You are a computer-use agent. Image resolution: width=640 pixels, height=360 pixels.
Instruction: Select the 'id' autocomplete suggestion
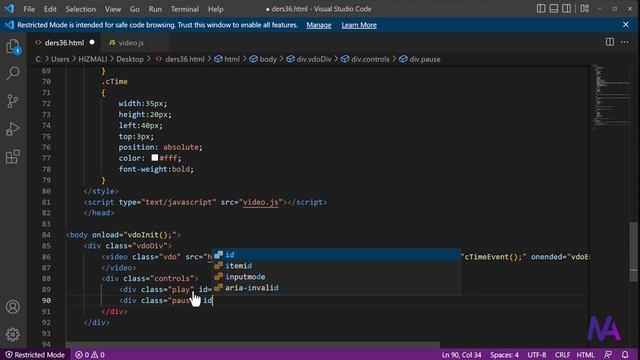point(337,255)
